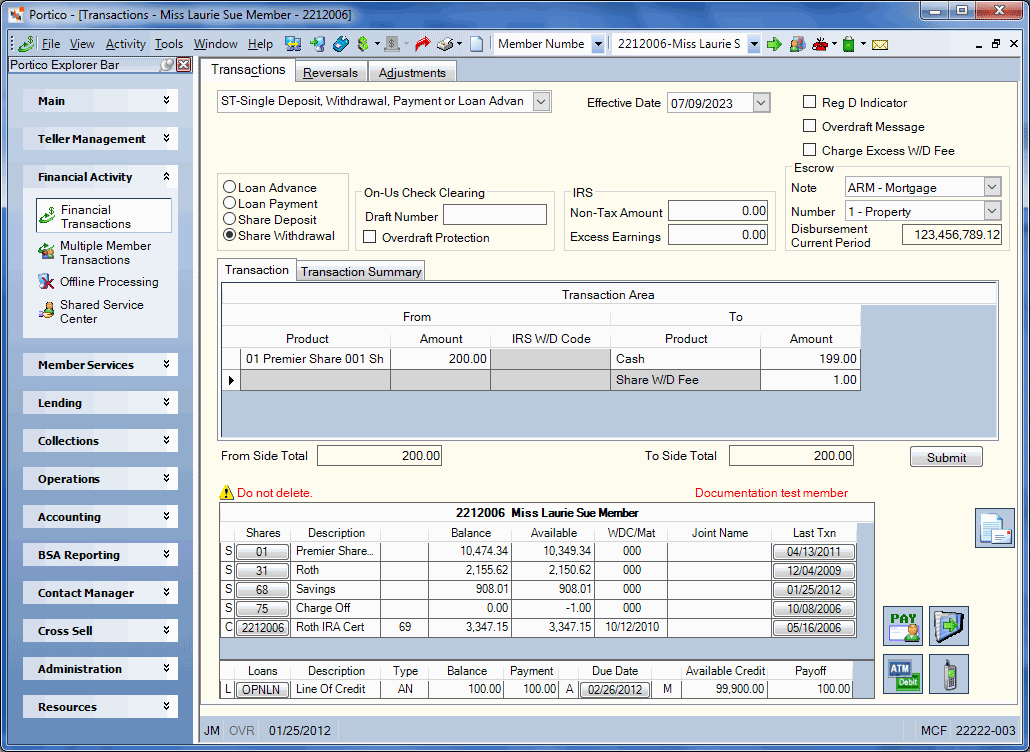
Task: Click the Draft Number input field
Action: 495,215
